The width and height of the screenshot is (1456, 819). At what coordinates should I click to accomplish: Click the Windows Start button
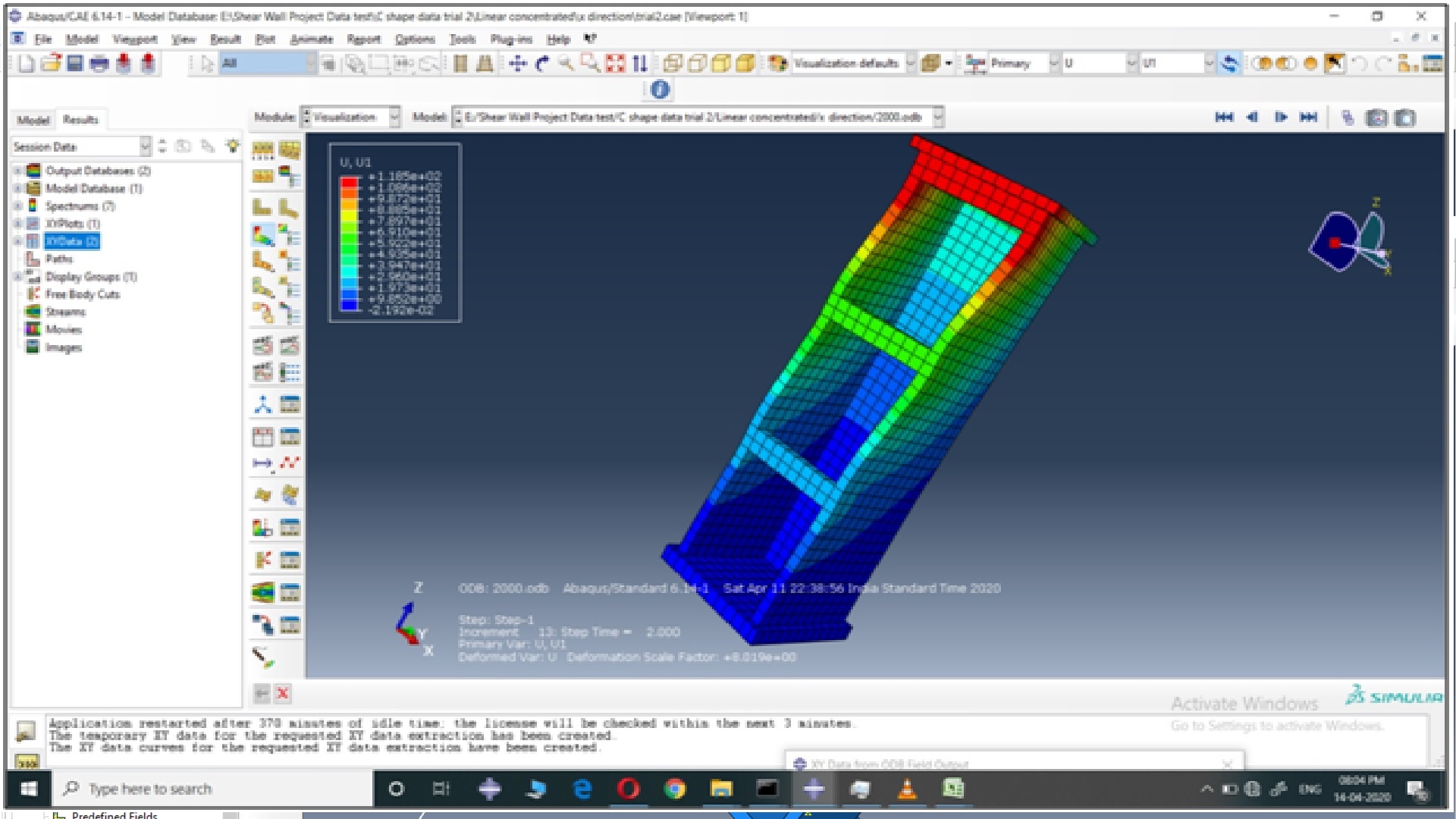pos(29,789)
